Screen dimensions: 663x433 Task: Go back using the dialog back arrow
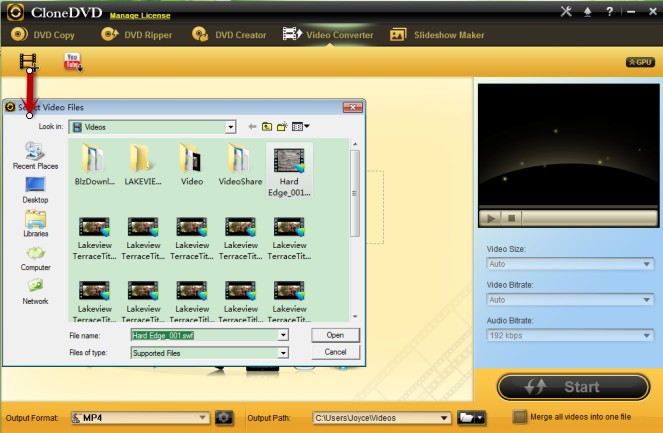[x=252, y=126]
